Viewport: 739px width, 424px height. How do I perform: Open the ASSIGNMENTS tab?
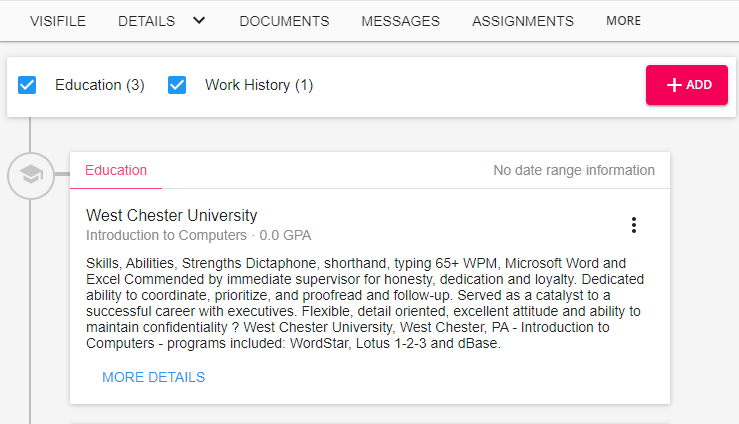tap(523, 21)
